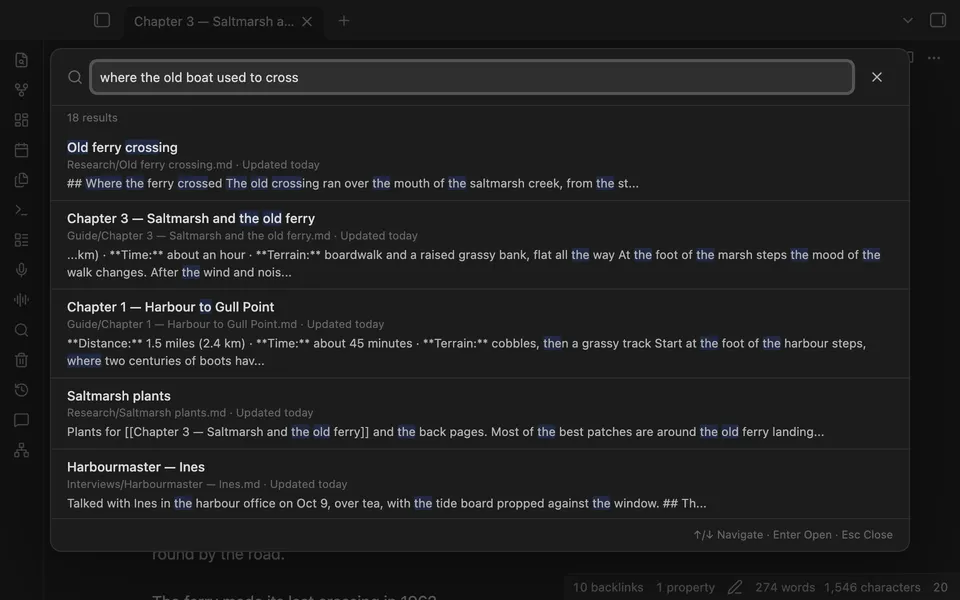Click the '274 words' status bar count
This screenshot has width=960, height=600.
(785, 587)
